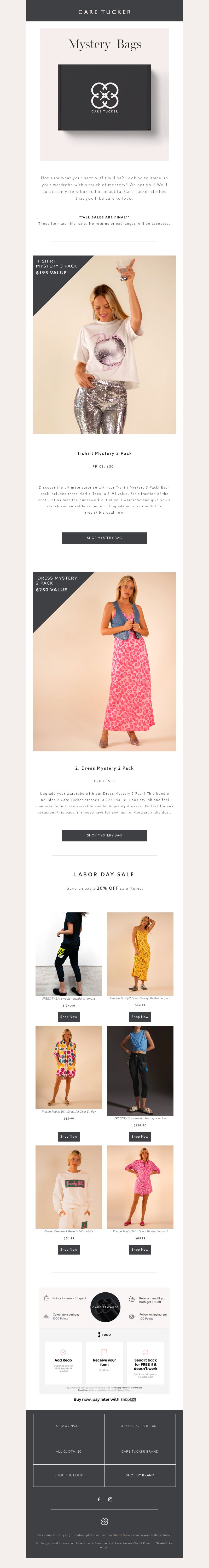Click the Receive your item flag icon
This screenshot has width=209, height=1568.
pyautogui.click(x=104, y=1351)
